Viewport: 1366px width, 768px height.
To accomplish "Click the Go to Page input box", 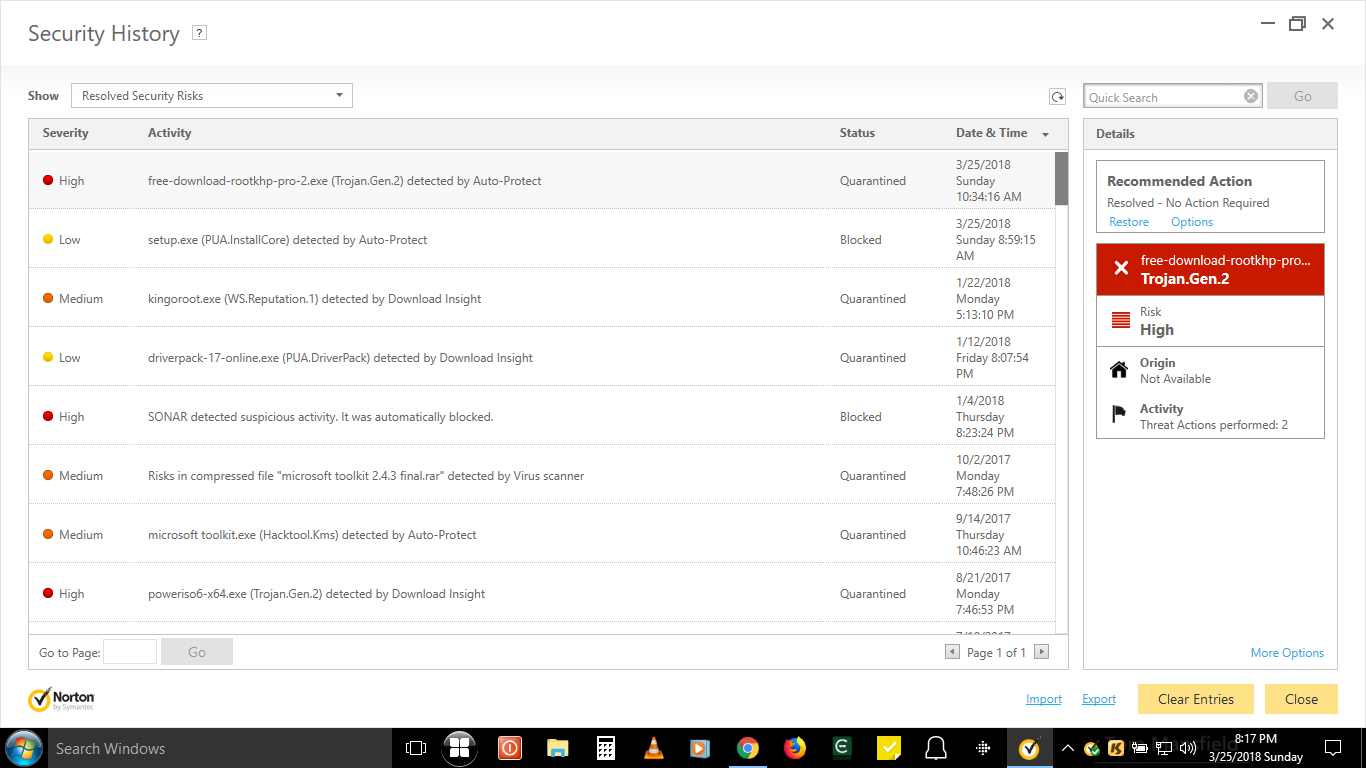I will pyautogui.click(x=130, y=652).
